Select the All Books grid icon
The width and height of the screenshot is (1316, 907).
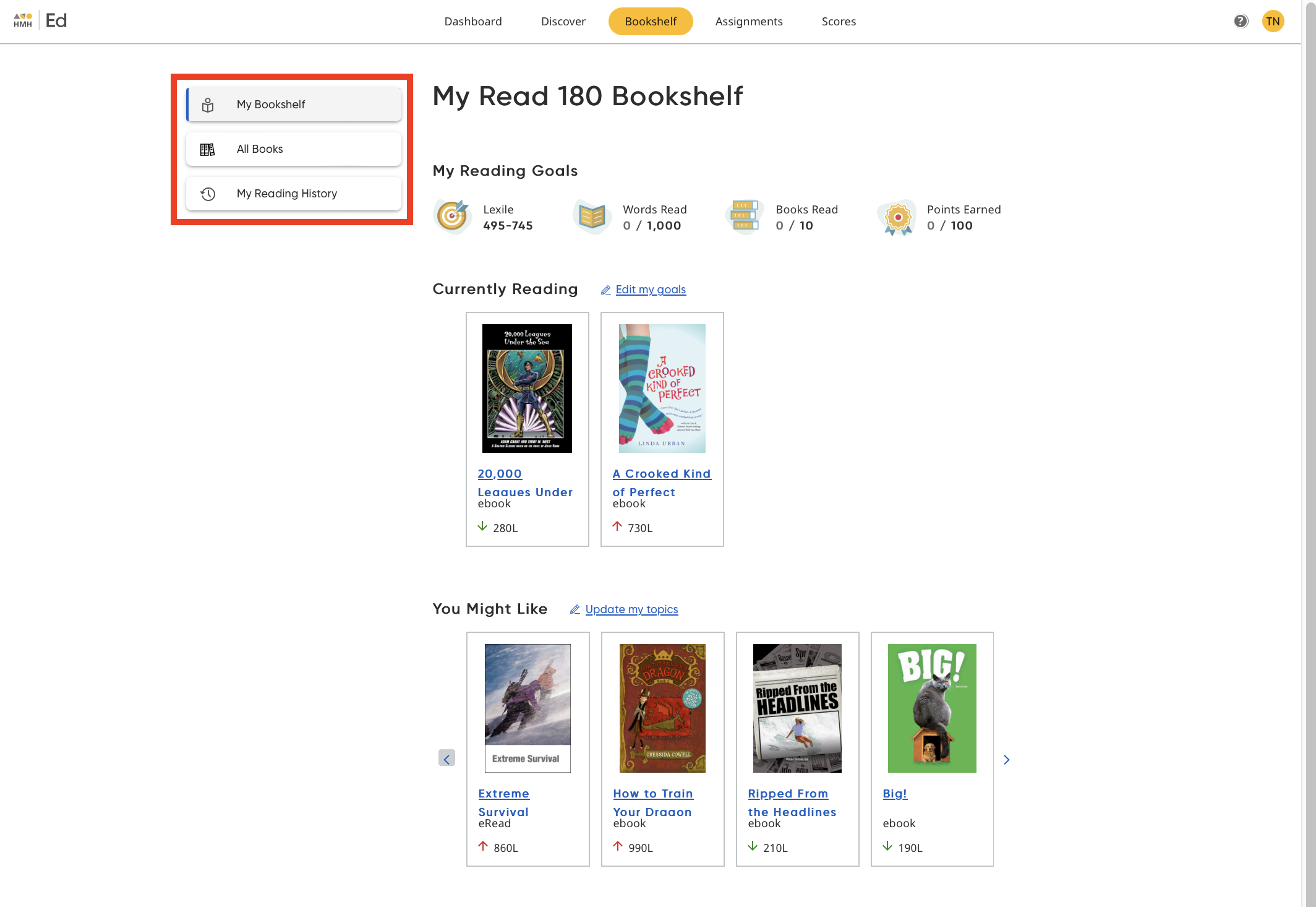click(x=208, y=148)
